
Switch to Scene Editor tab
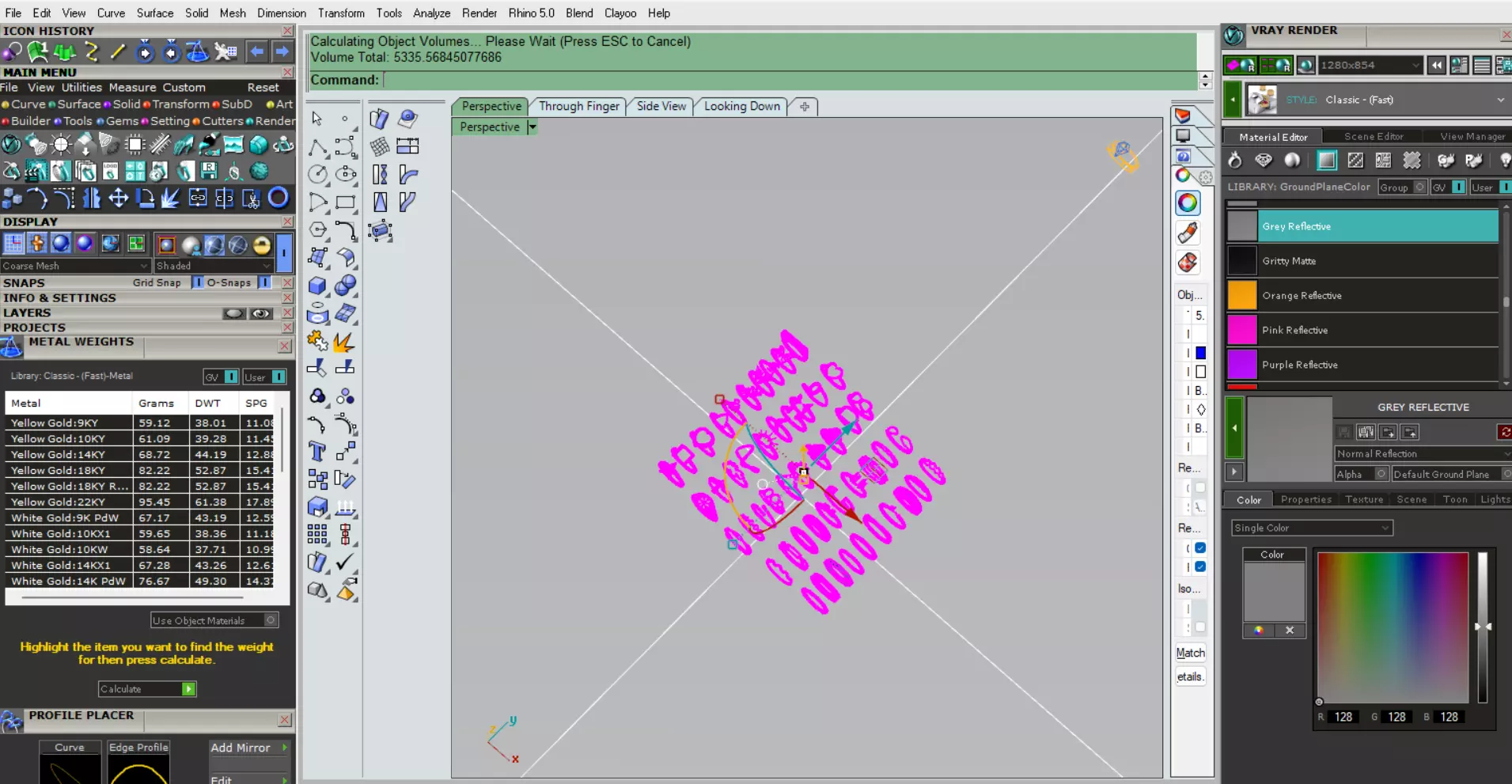[1374, 137]
